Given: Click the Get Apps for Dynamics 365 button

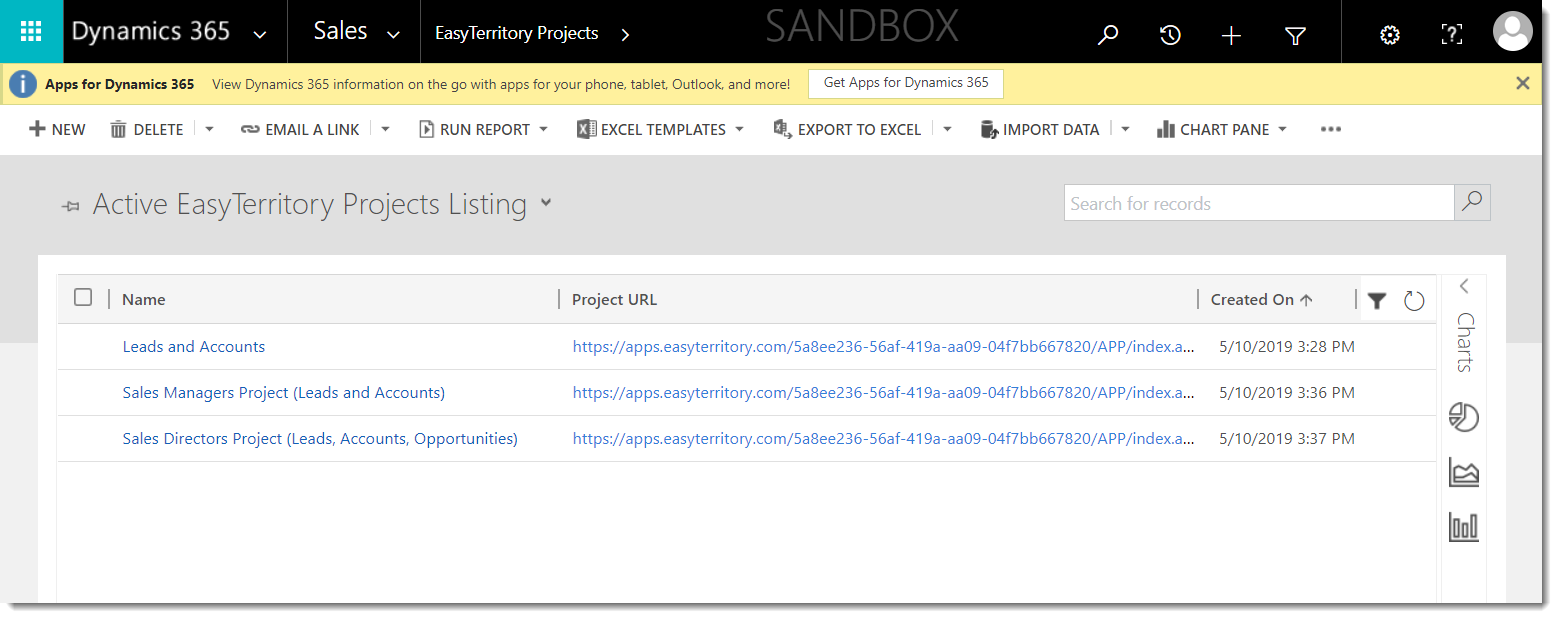Looking at the screenshot, I should pos(906,84).
